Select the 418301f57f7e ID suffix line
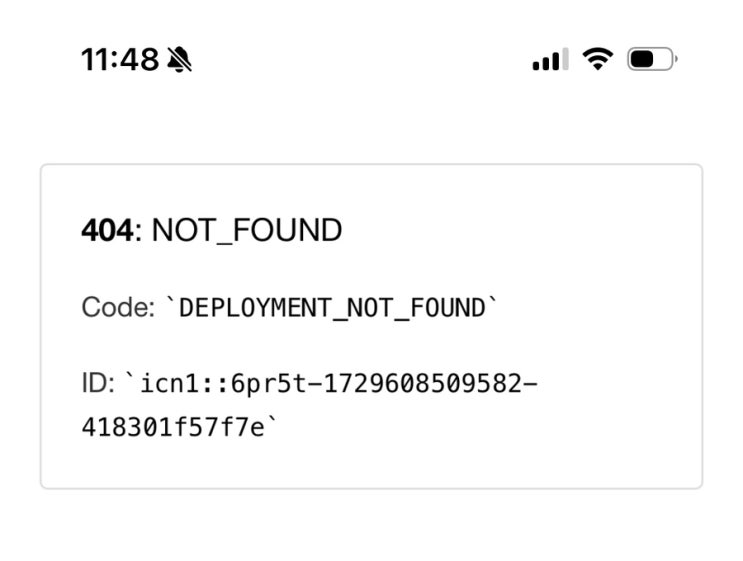 tap(175, 428)
